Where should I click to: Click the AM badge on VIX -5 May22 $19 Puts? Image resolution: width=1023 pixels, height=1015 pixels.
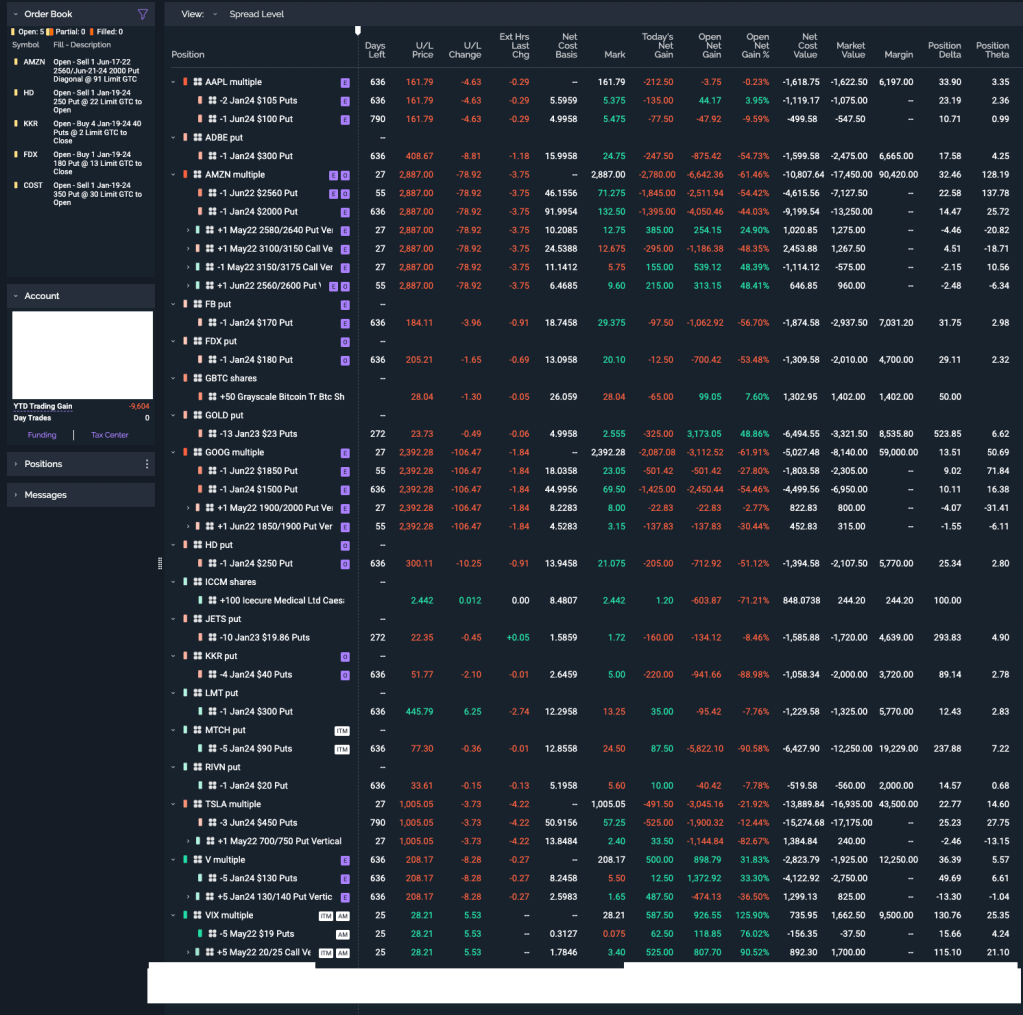click(343, 934)
